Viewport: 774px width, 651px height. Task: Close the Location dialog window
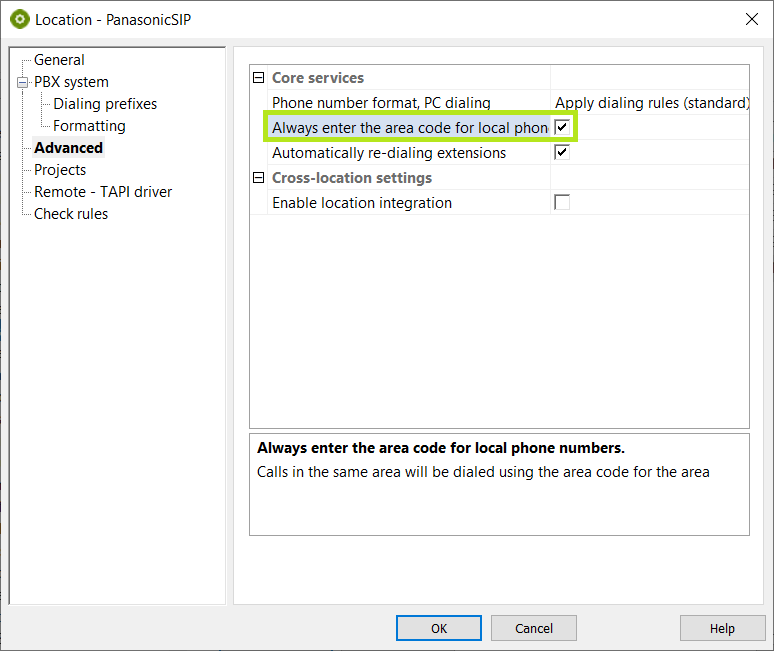point(751,19)
